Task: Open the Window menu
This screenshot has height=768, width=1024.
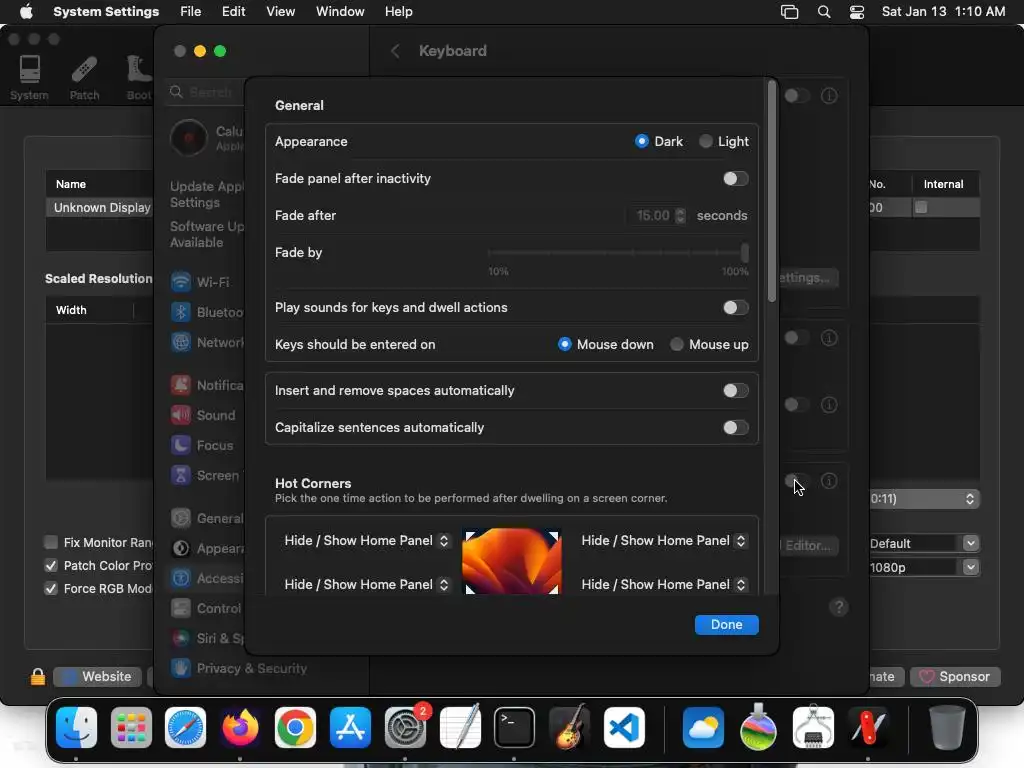Action: click(x=340, y=12)
